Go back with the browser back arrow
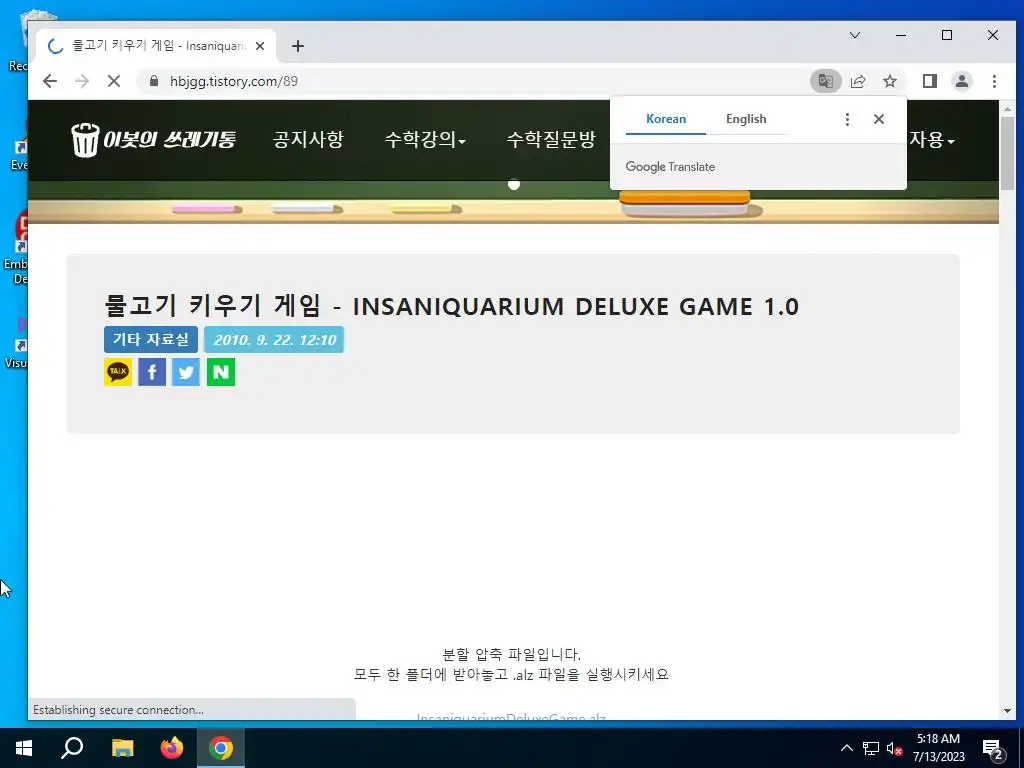The height and width of the screenshot is (768, 1024). pos(50,81)
